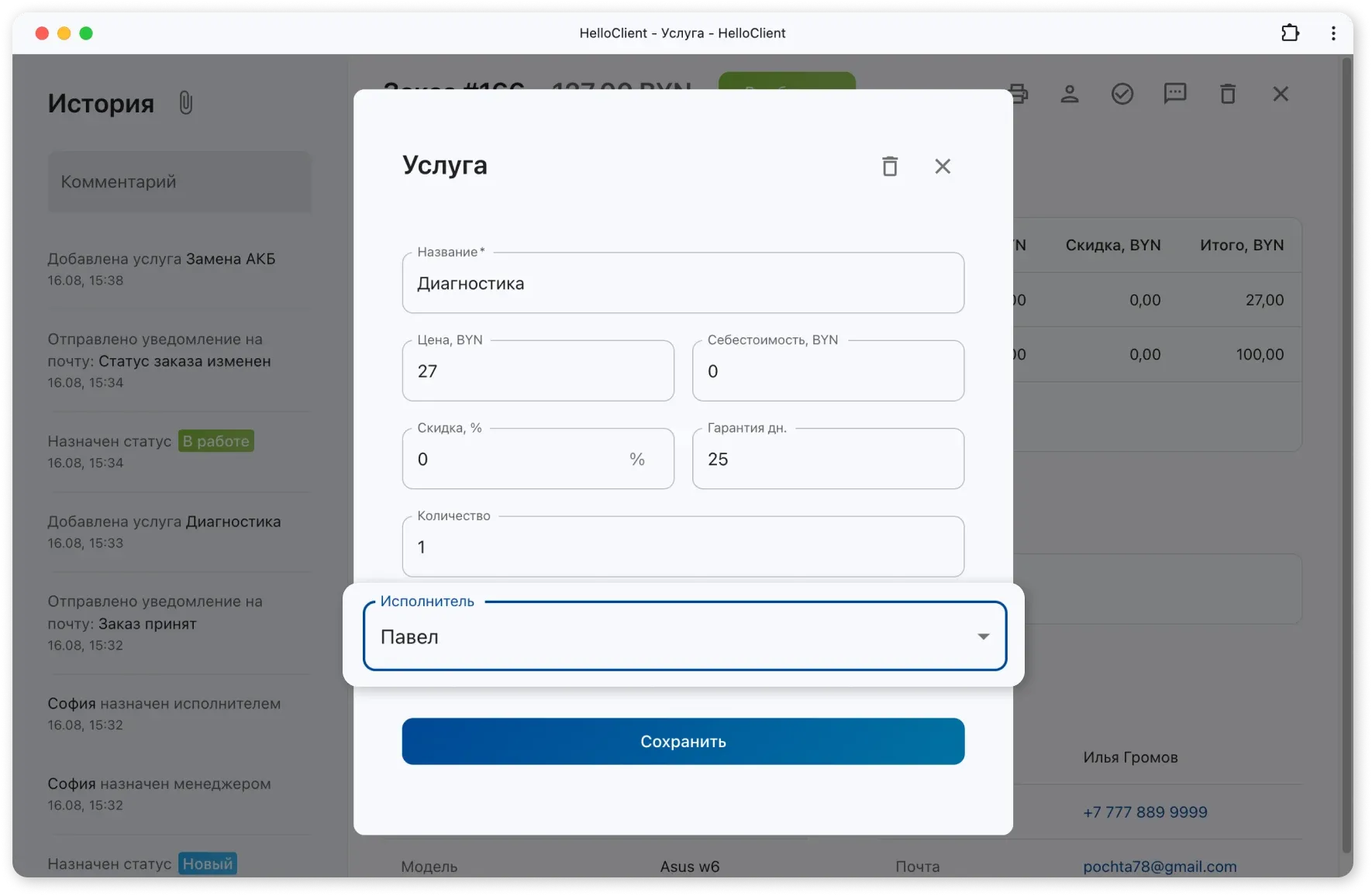Open the browser extensions puzzle icon

point(1290,33)
